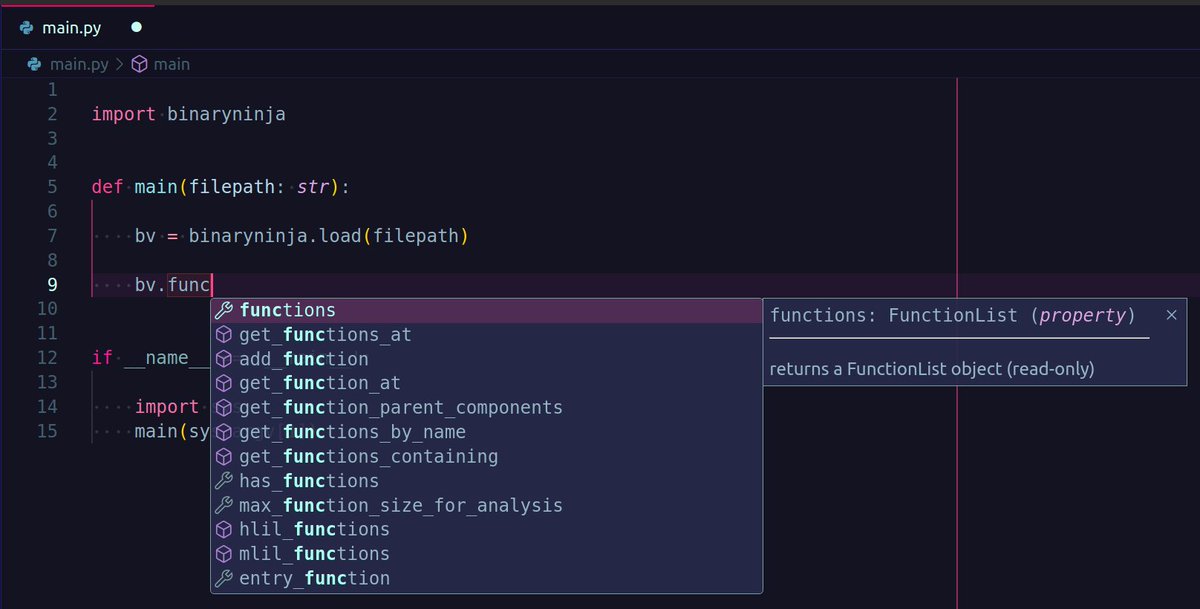1200x609 pixels.
Task: Choose the has_functions suggestion
Action: (x=486, y=481)
